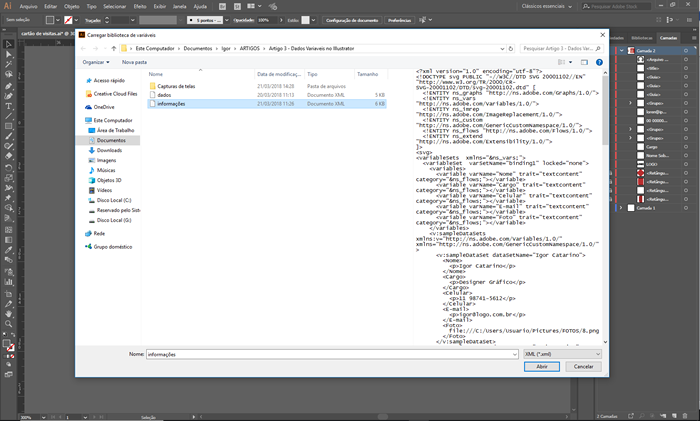
Task: Open the Bridge icon in menu bar
Action: click(223, 7)
